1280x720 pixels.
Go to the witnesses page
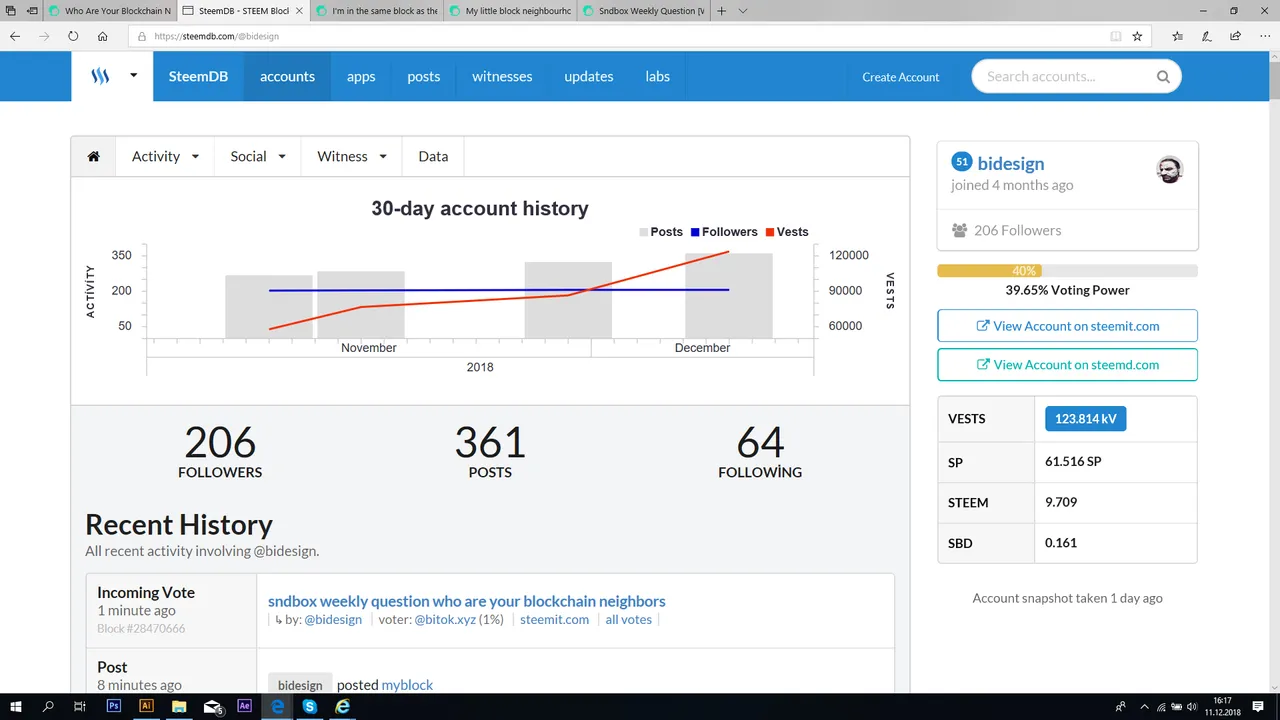(x=502, y=76)
